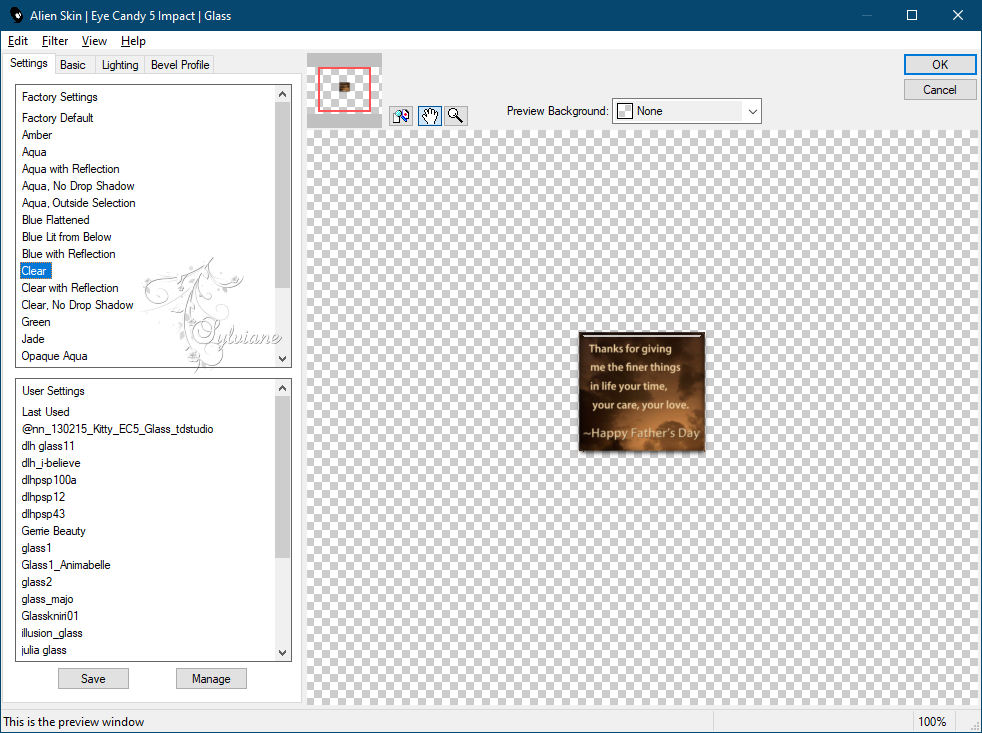The width and height of the screenshot is (982, 733).
Task: Select the Amber preset
Action: tap(37, 135)
